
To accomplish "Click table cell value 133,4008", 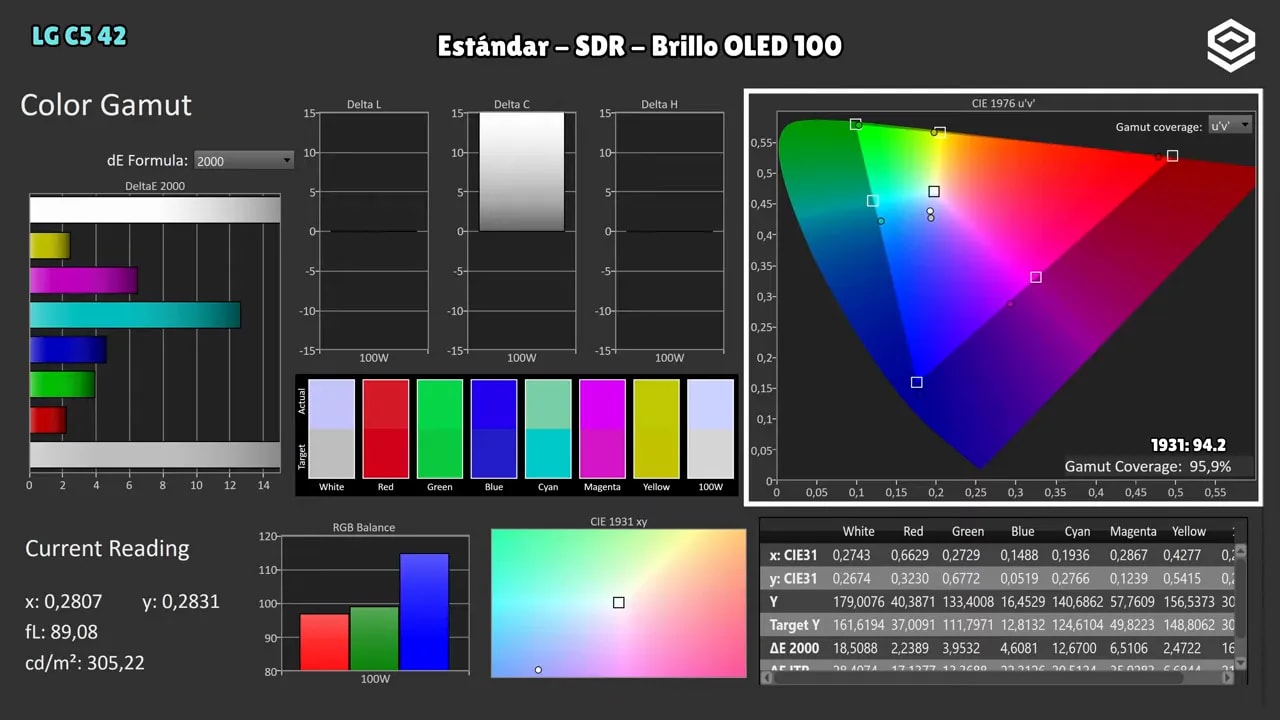I will coord(968,602).
